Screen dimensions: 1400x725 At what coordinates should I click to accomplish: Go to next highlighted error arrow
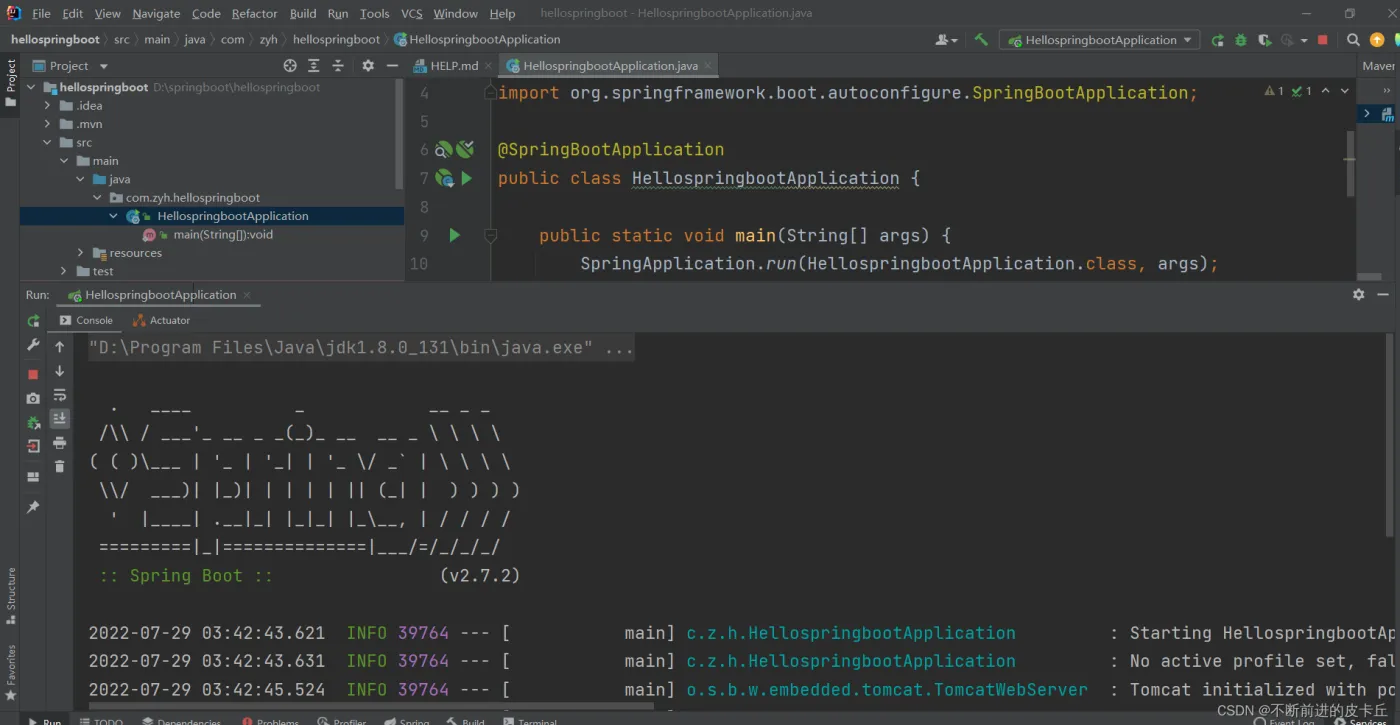pyautogui.click(x=1345, y=91)
